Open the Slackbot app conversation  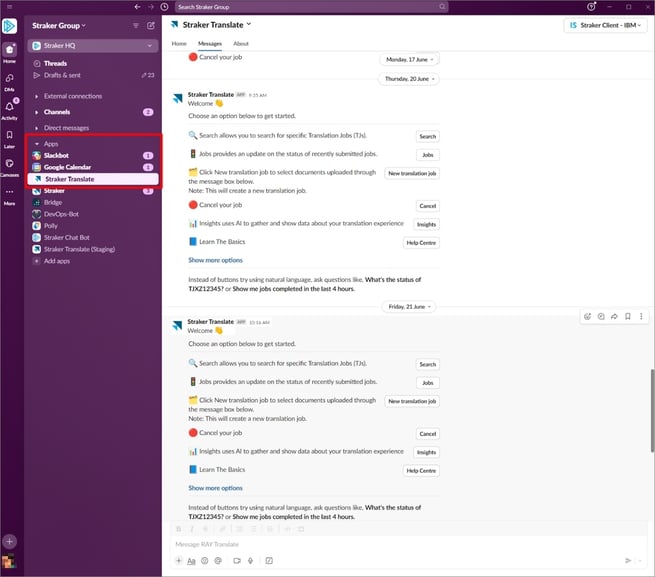[93, 155]
